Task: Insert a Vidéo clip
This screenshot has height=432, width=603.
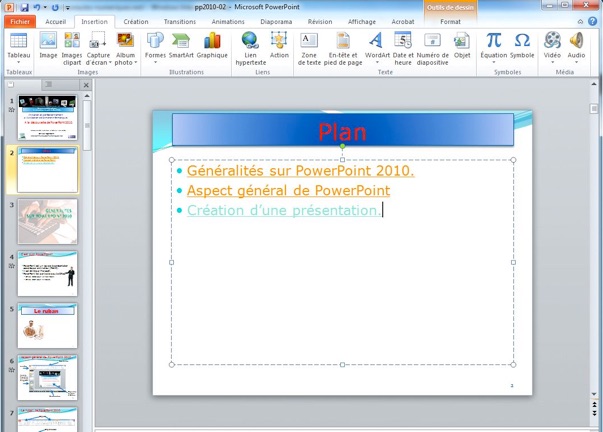Action: (552, 47)
